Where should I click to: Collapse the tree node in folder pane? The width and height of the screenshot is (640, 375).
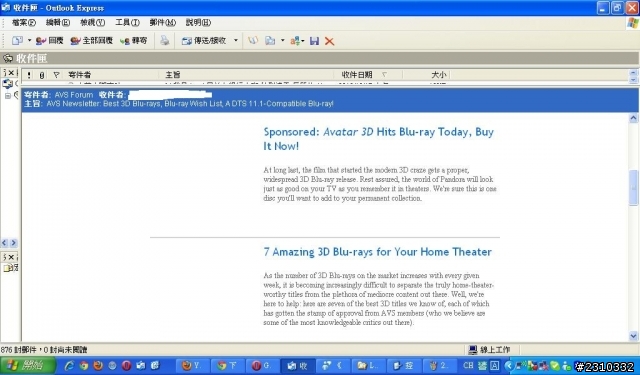[x=7, y=96]
